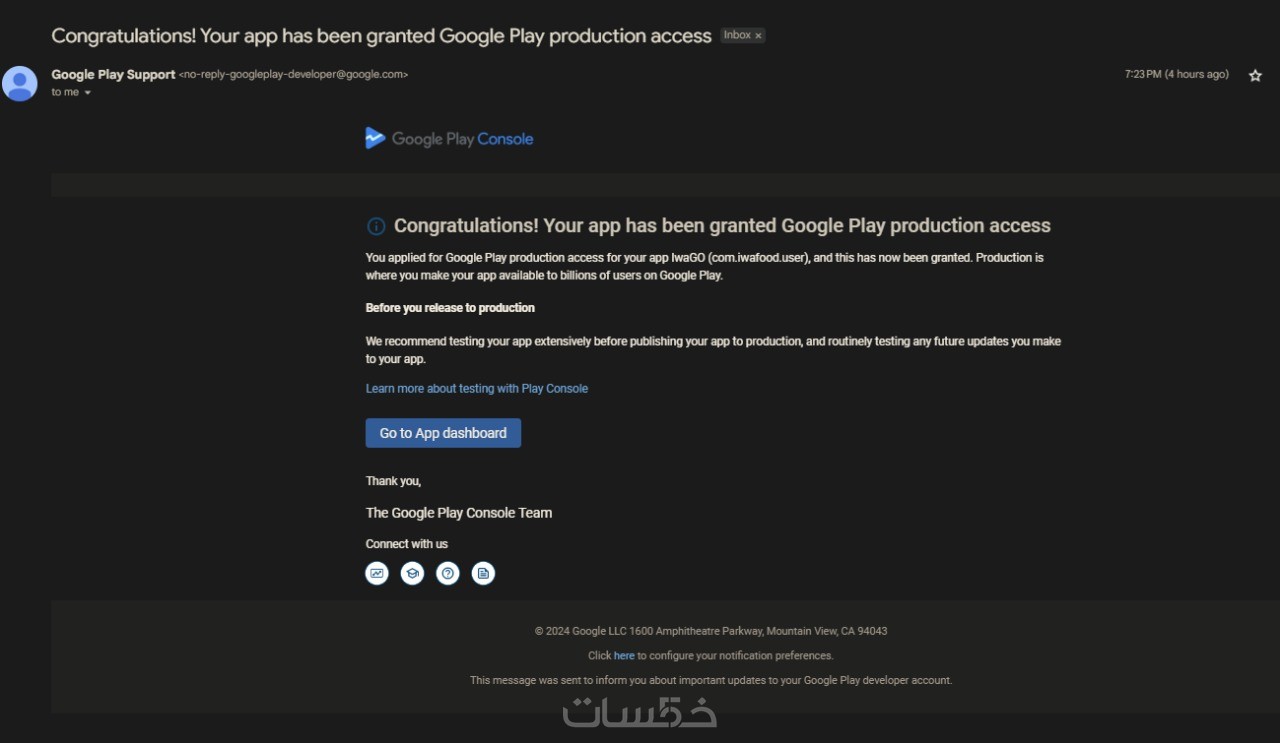Click the sender profile avatar
The width and height of the screenshot is (1280, 743).
pyautogui.click(x=19, y=83)
